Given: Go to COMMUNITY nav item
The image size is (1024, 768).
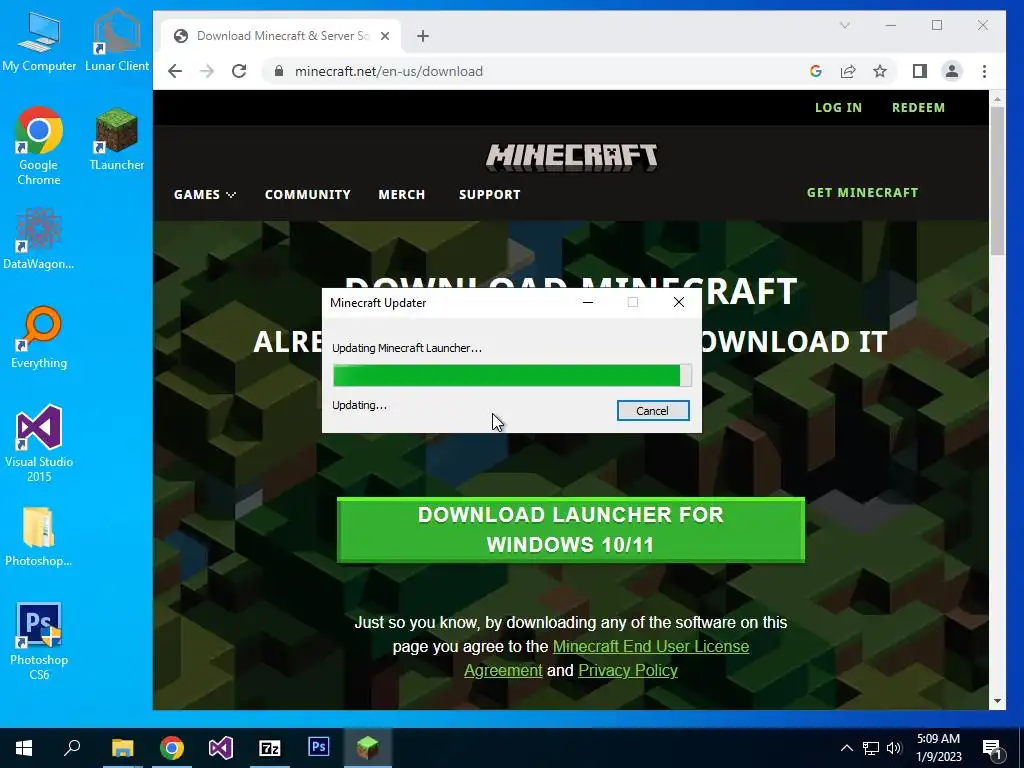Looking at the screenshot, I should coord(308,195).
